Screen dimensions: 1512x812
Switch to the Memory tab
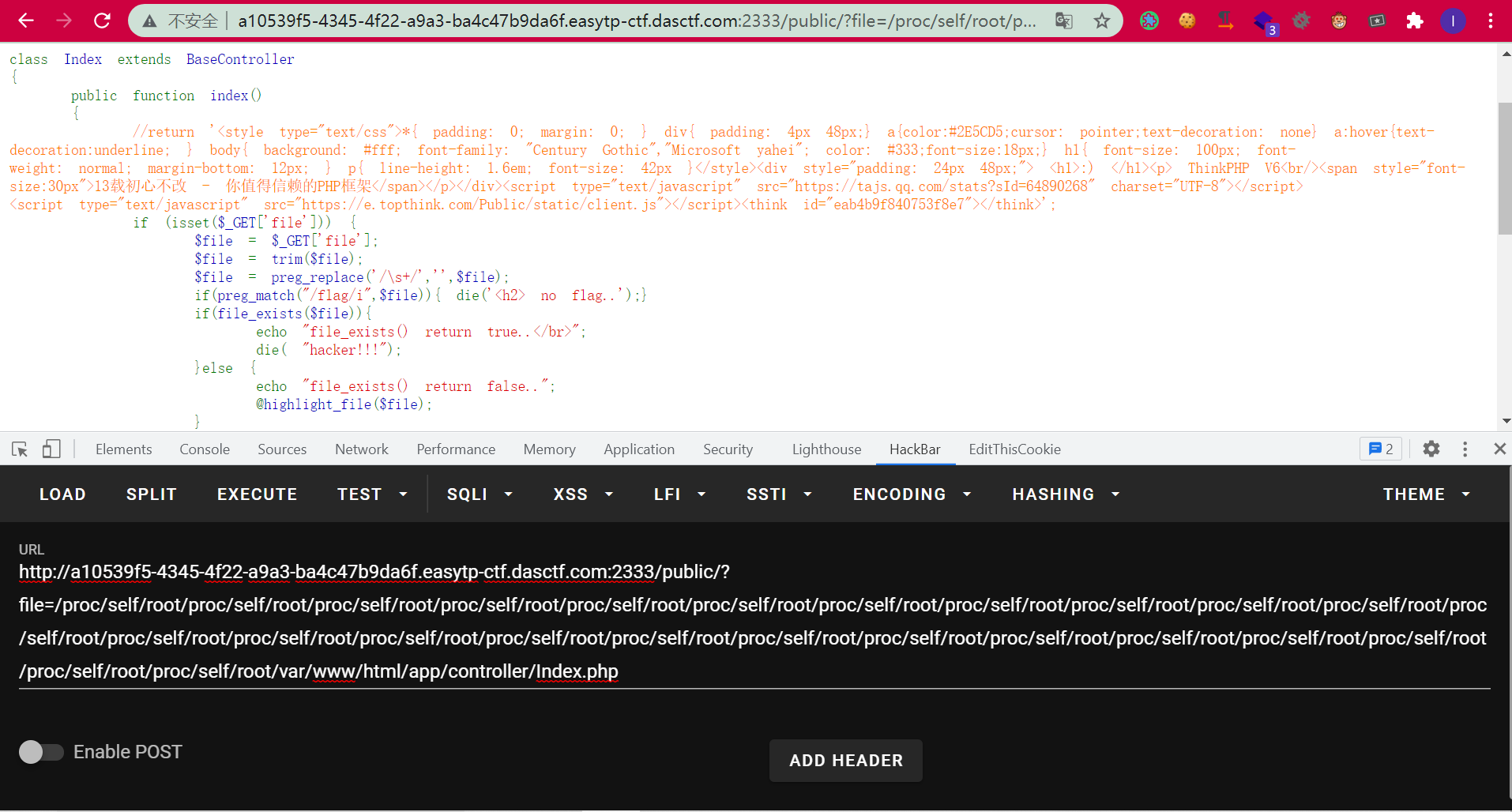[x=549, y=449]
